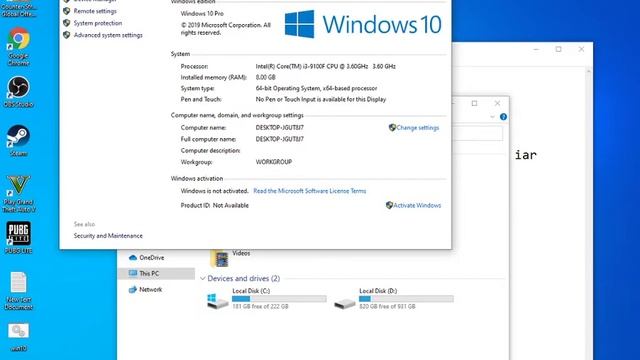Open System protection link
This screenshot has height=360, width=640.
(x=98, y=23)
